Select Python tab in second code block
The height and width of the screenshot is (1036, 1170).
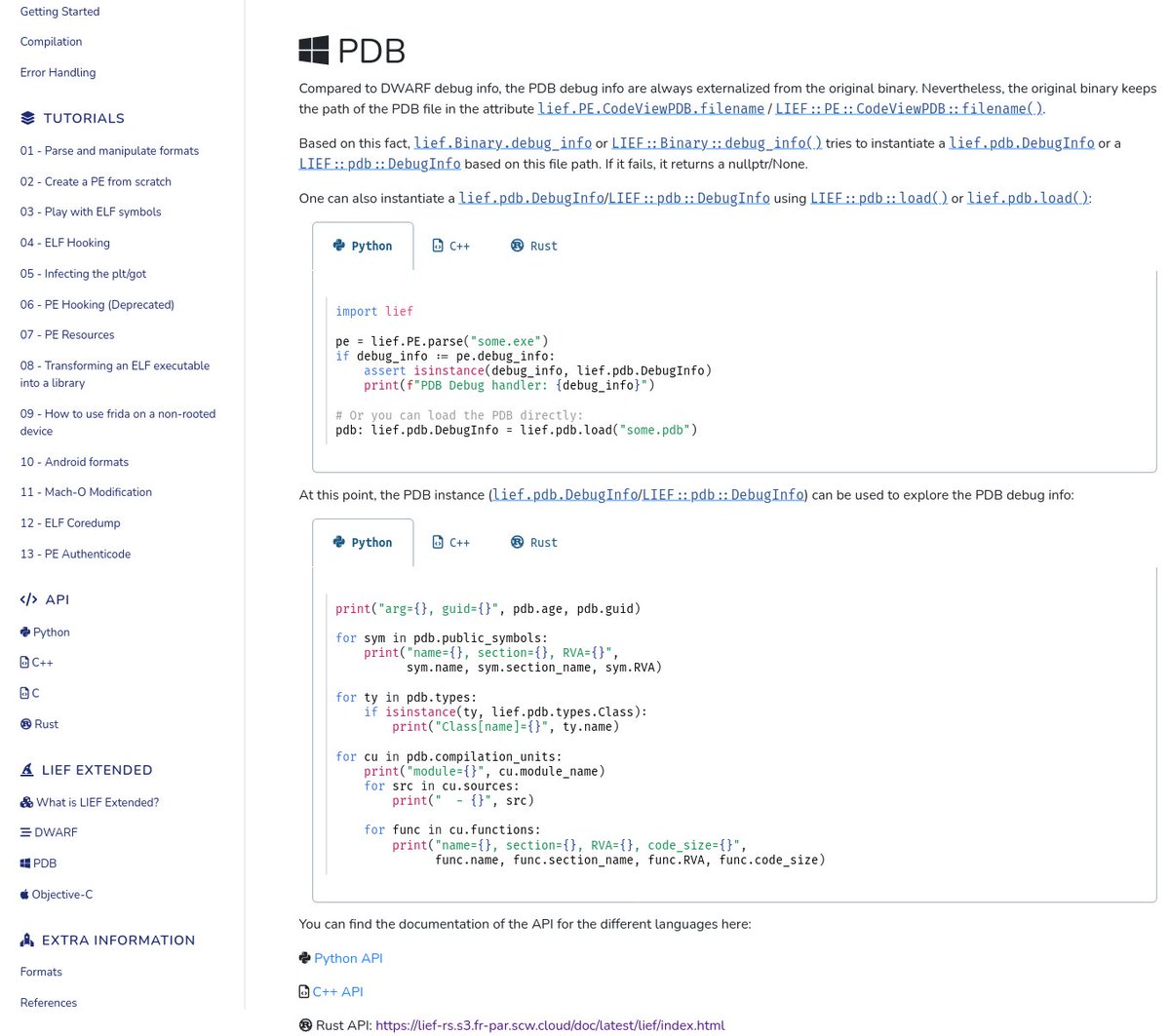363,542
